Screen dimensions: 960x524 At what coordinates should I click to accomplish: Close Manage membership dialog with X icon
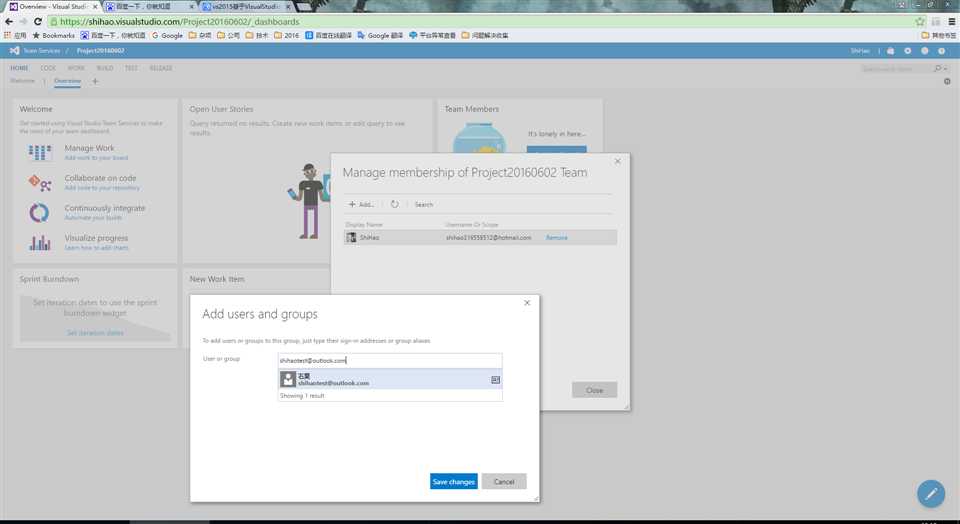point(617,162)
